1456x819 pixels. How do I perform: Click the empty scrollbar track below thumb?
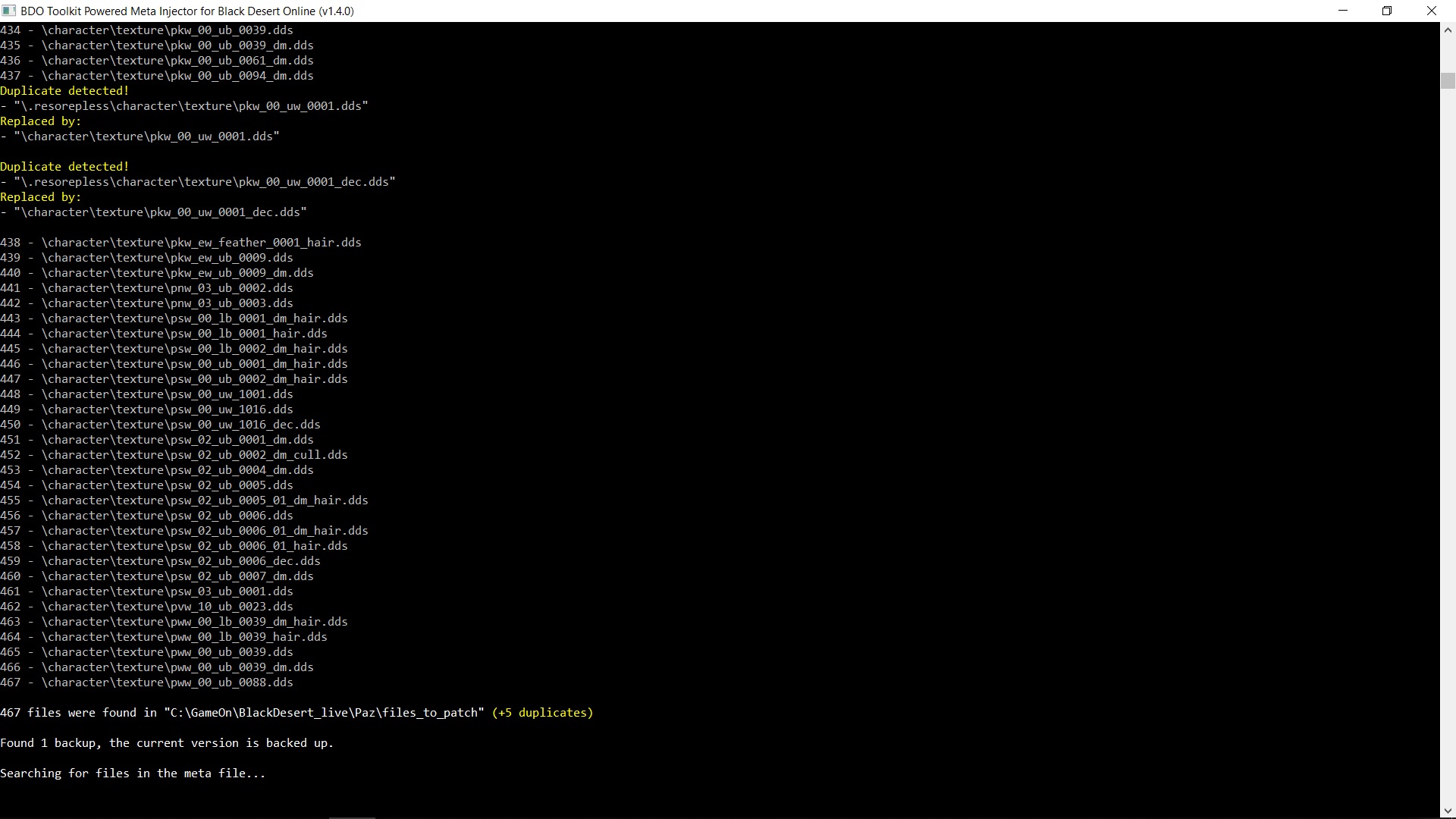pos(1448,455)
